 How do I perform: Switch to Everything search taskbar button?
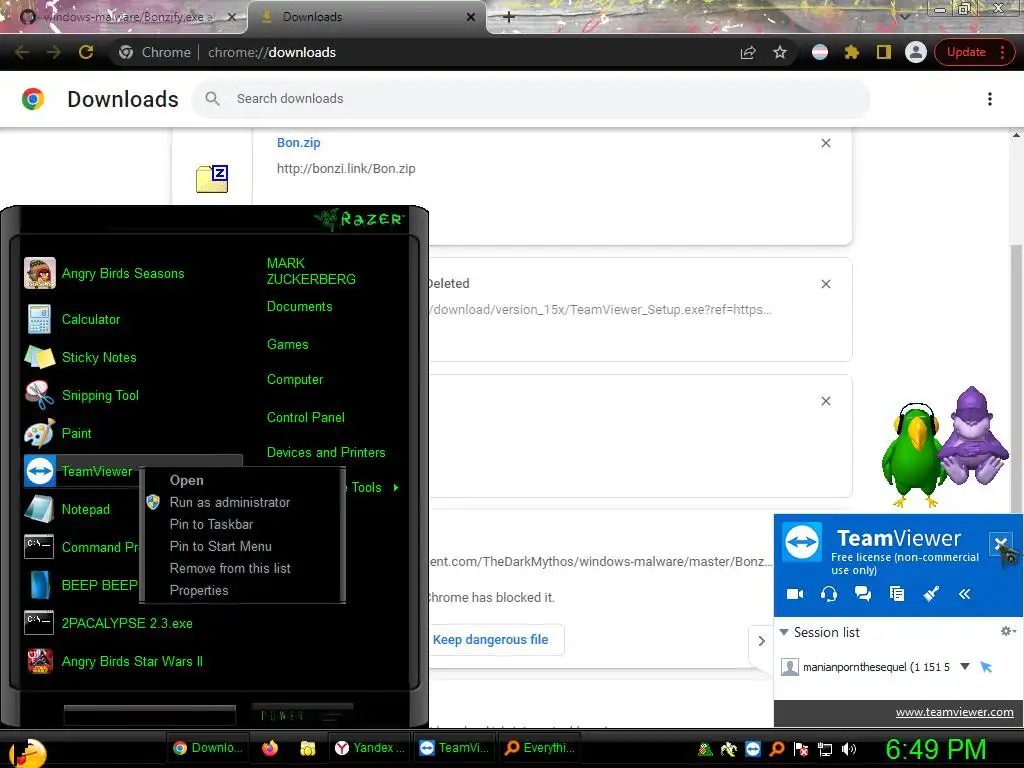(x=539, y=748)
